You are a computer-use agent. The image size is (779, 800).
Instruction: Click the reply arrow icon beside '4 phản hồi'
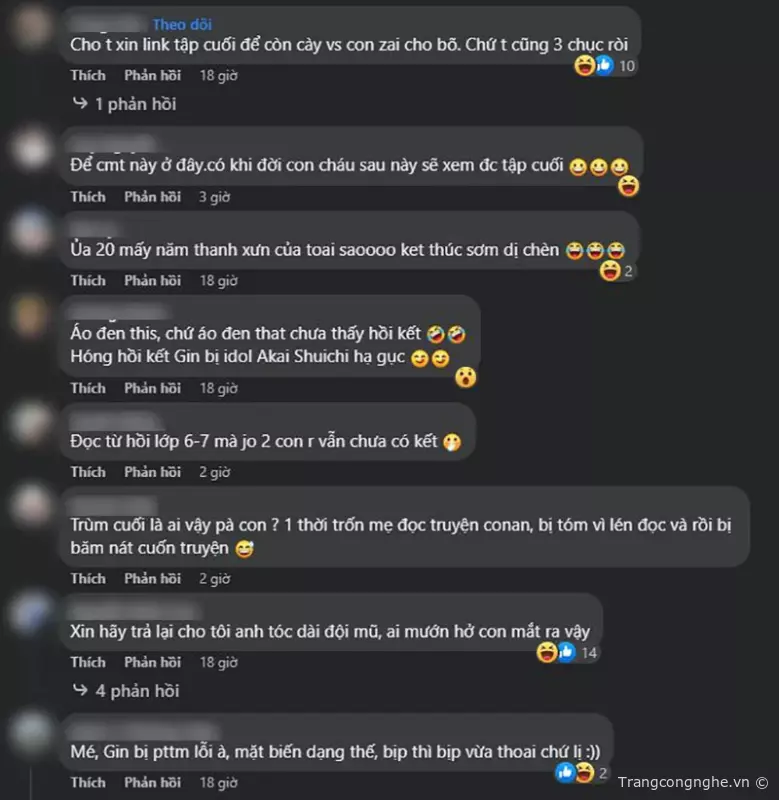(x=81, y=690)
